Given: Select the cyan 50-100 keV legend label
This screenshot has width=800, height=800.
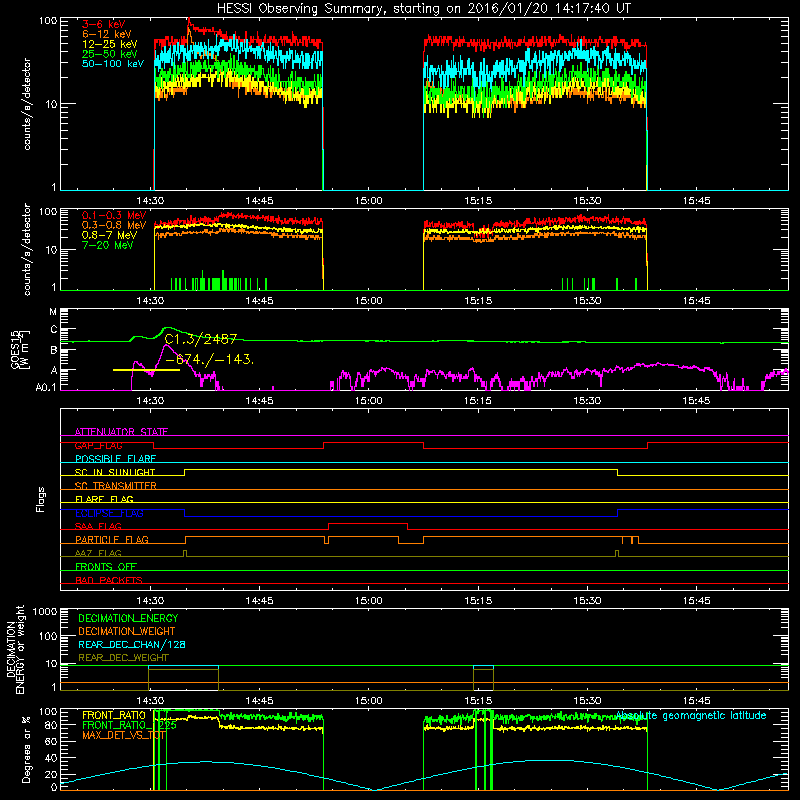Looking at the screenshot, I should click(113, 64).
